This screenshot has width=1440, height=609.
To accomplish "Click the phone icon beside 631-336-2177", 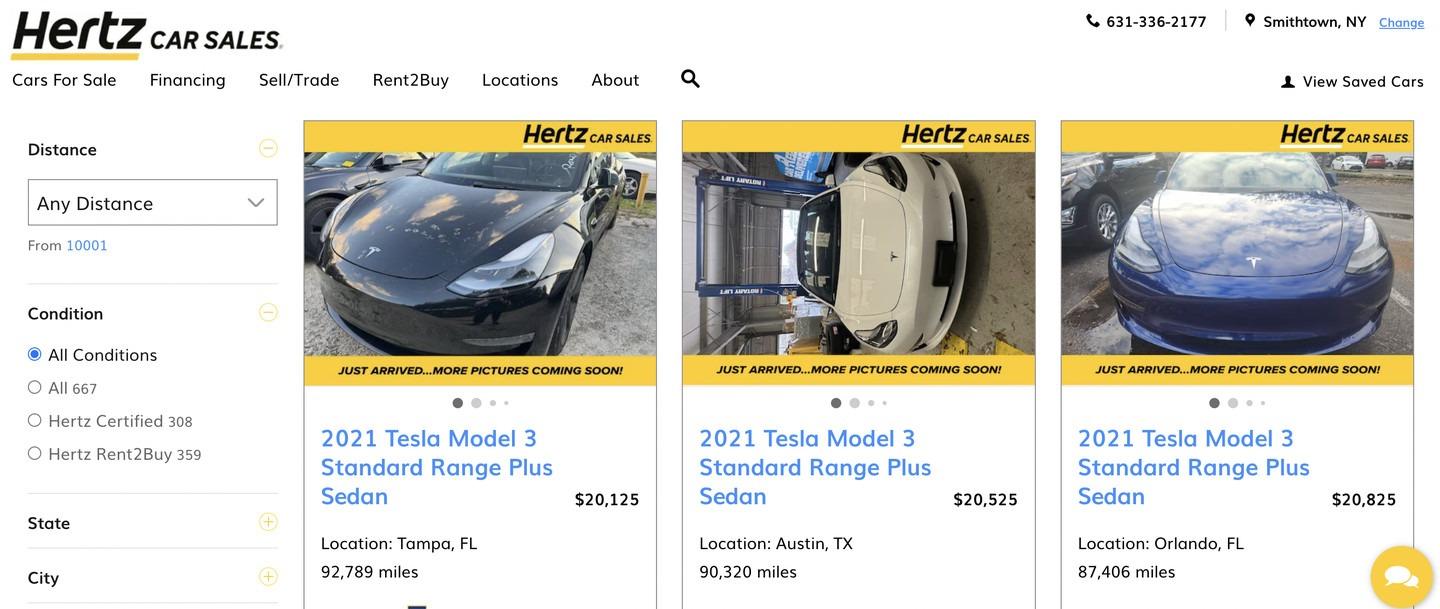I will [x=1093, y=21].
